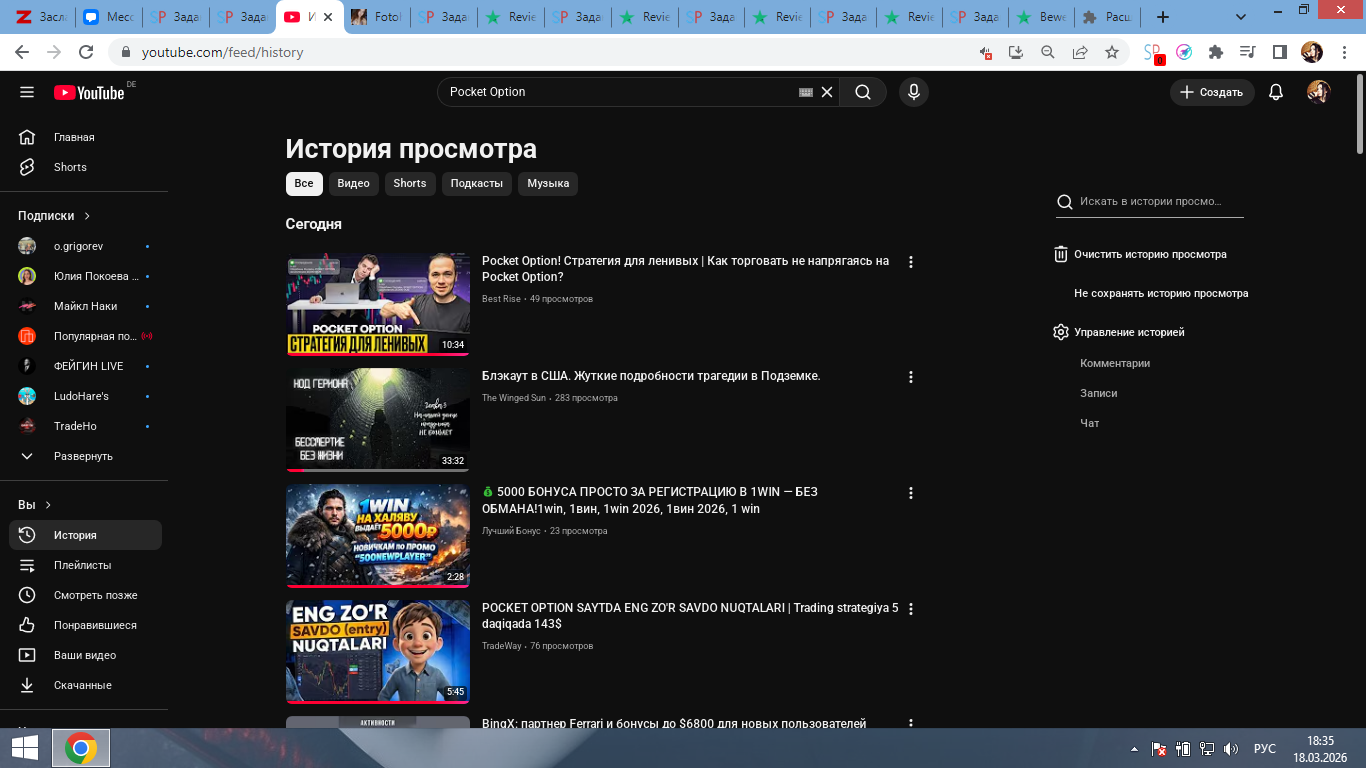Open the Майкл Наки subscription

[x=85, y=306]
